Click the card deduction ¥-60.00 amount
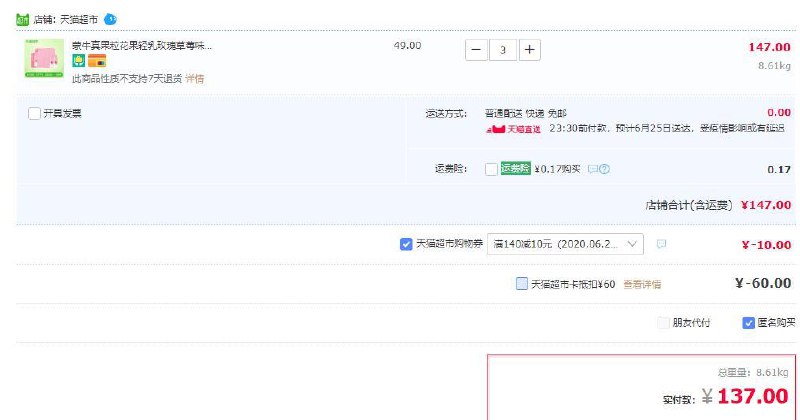 [763, 283]
